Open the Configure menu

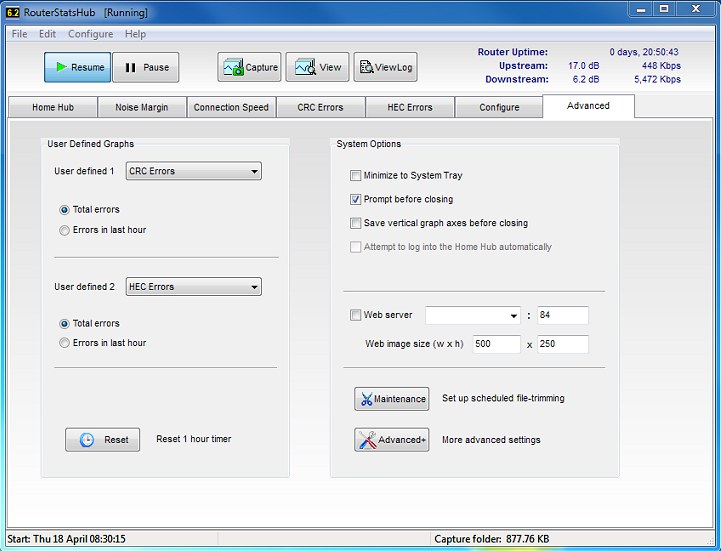[90, 34]
